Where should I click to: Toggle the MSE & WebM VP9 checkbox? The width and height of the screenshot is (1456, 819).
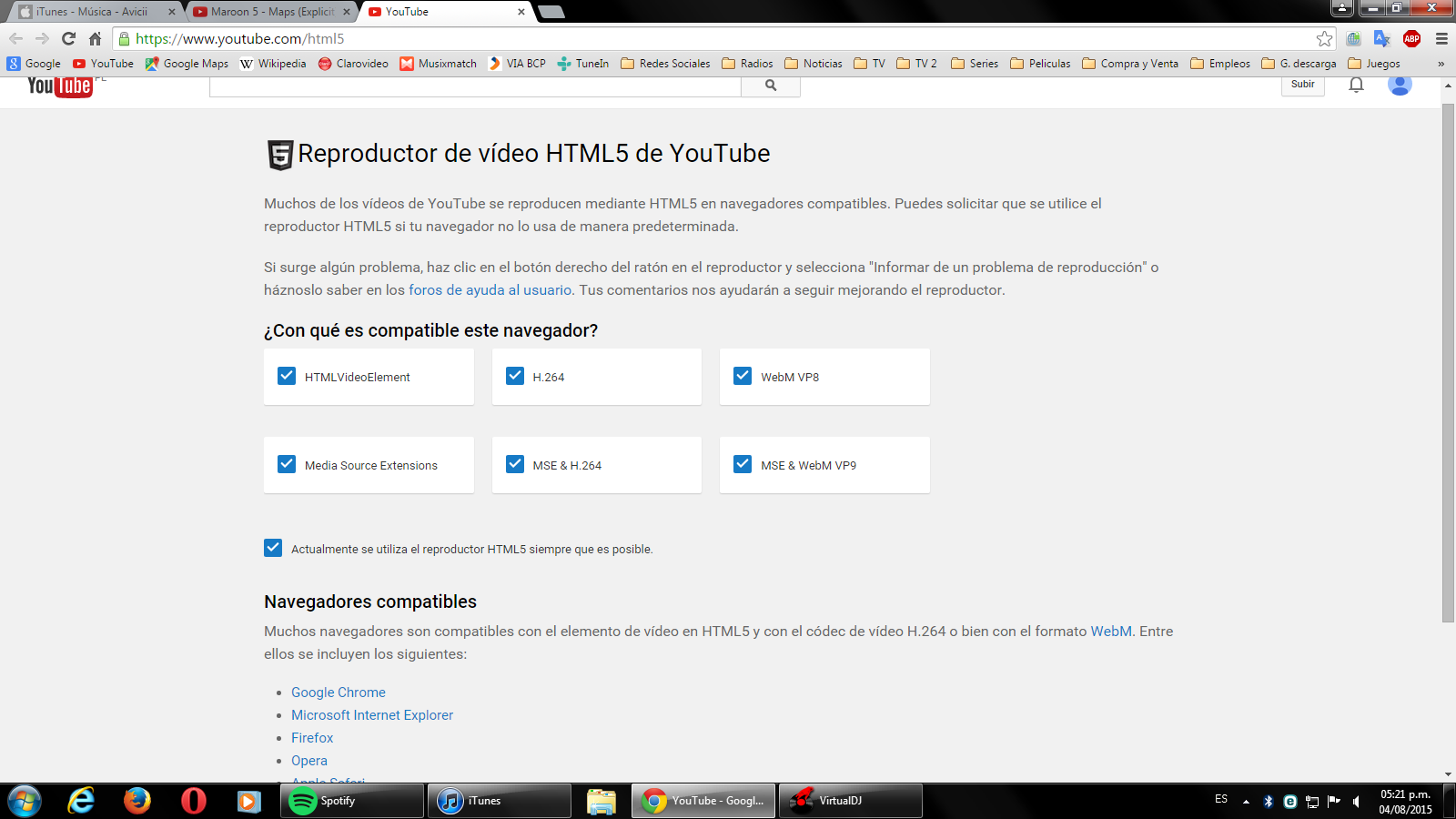point(743,464)
